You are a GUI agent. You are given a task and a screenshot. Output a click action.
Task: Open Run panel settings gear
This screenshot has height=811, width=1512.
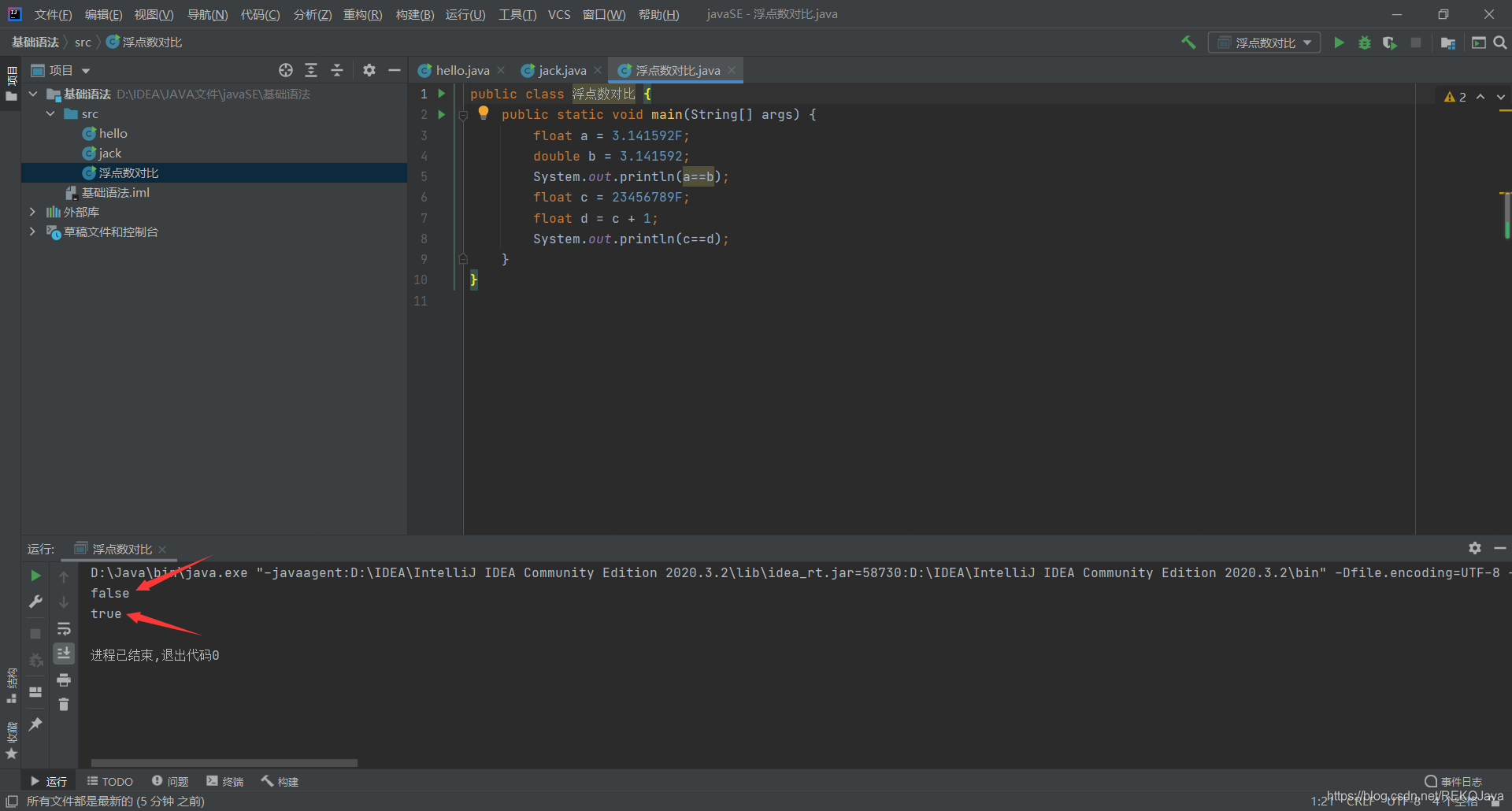(1475, 548)
